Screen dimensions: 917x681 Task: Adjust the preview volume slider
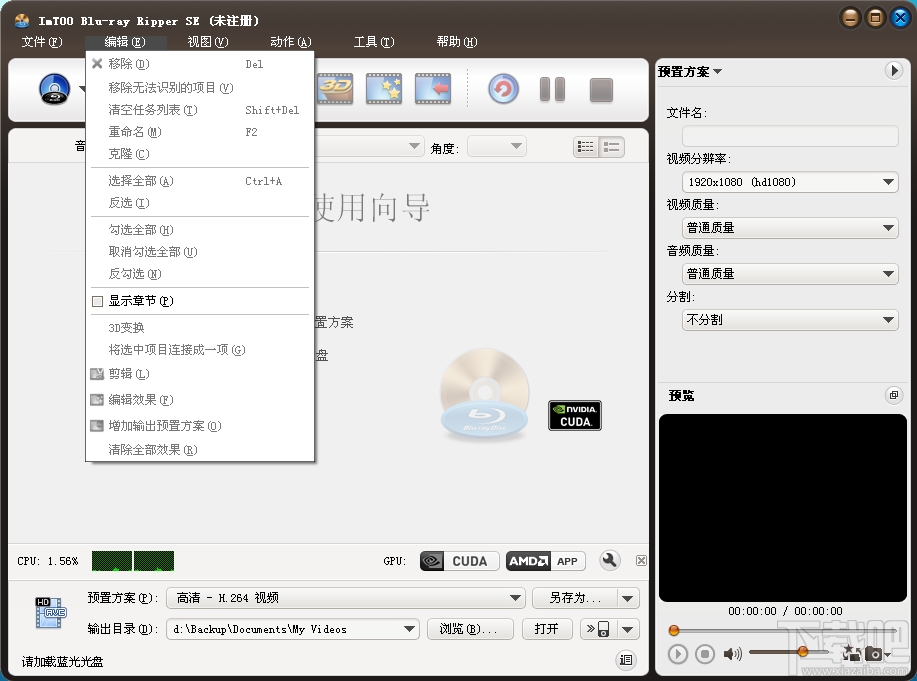click(x=803, y=652)
